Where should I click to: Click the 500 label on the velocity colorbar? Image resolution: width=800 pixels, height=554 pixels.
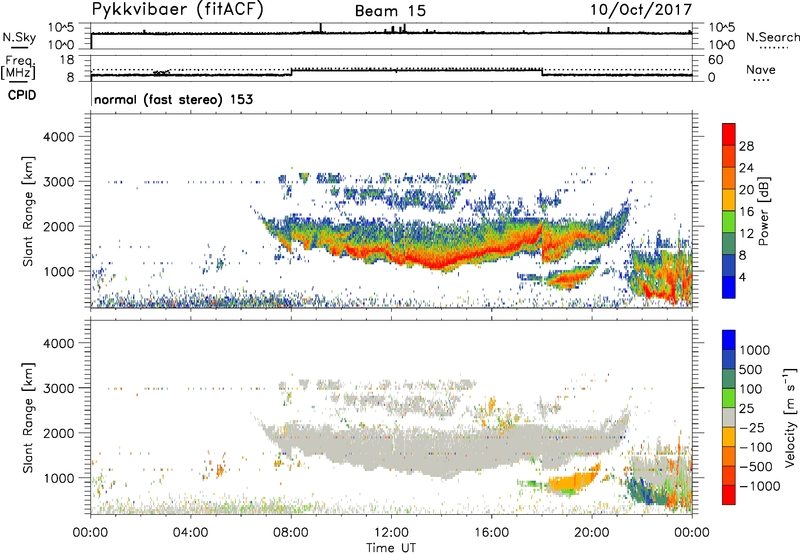pos(750,369)
